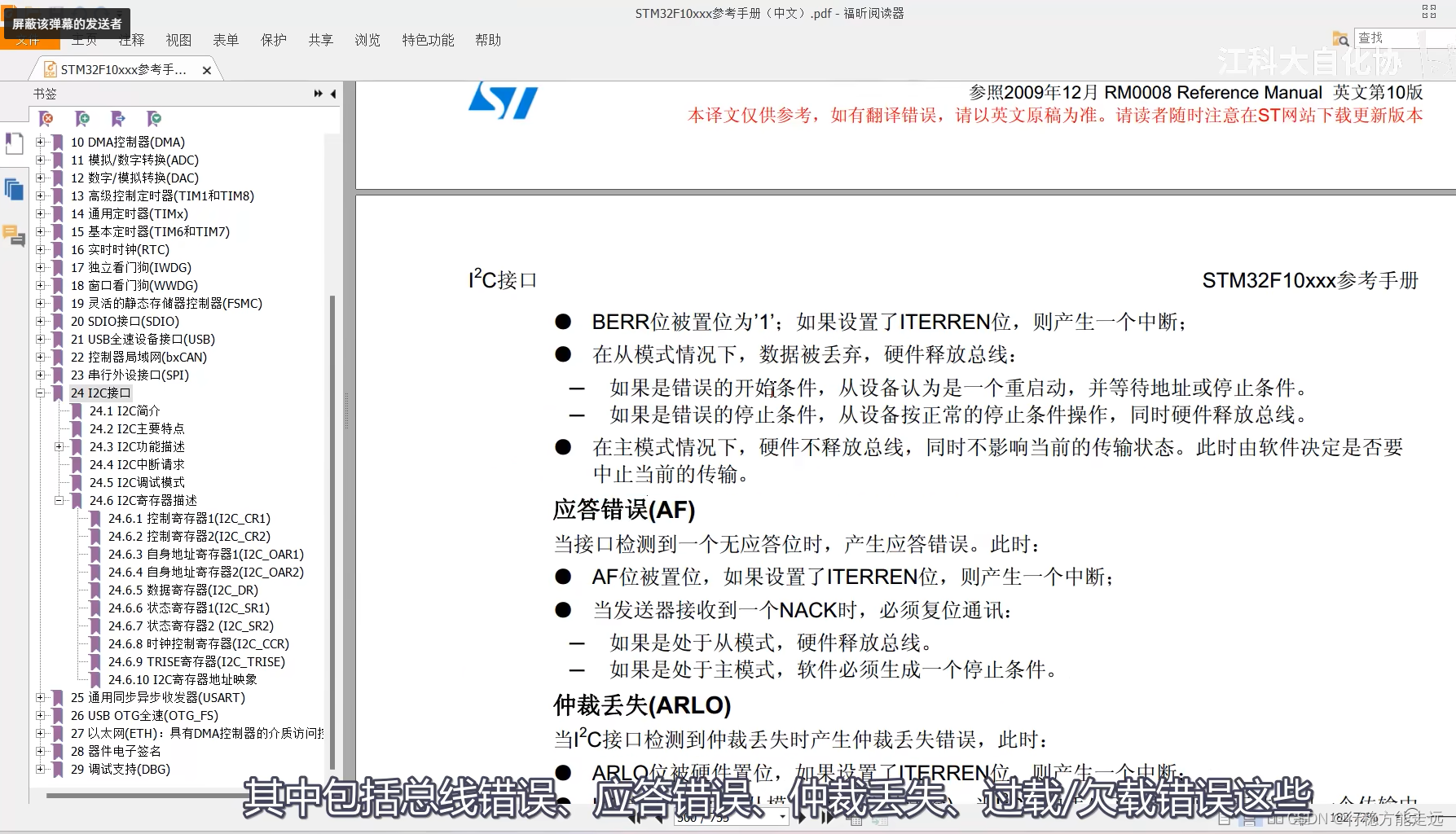1456x834 pixels.
Task: Open 24.6.1 控制寄存器1(I2C_CR1) bookmark
Action: click(189, 518)
